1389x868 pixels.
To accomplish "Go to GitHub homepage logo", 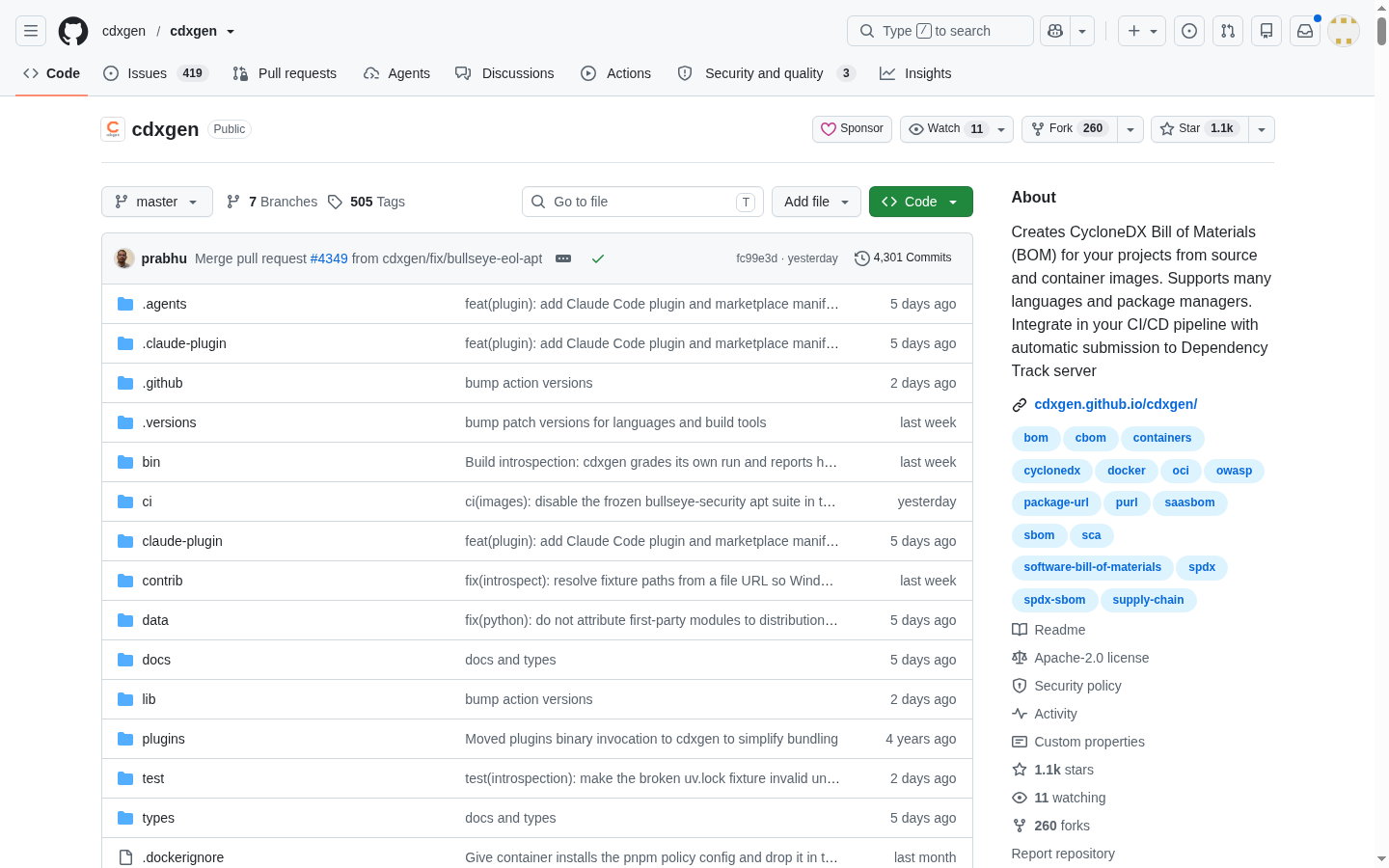I will click(x=73, y=31).
